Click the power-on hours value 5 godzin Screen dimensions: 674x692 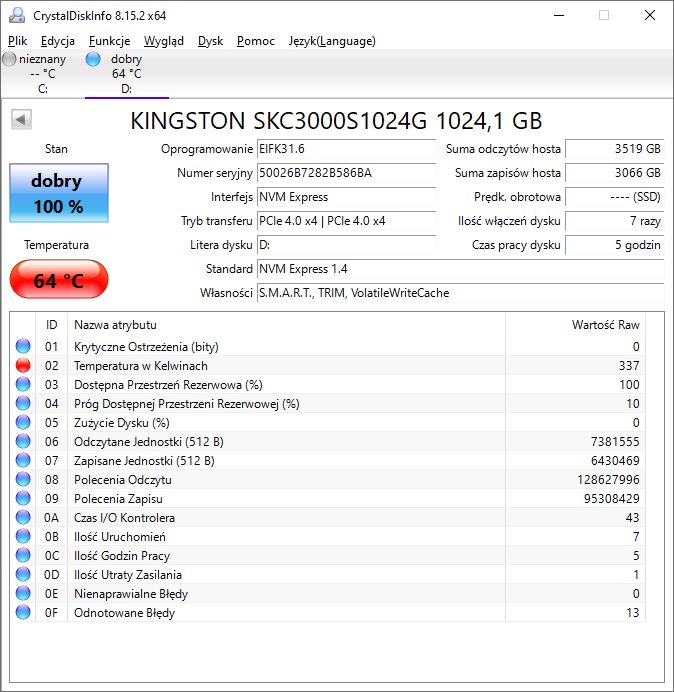click(614, 245)
